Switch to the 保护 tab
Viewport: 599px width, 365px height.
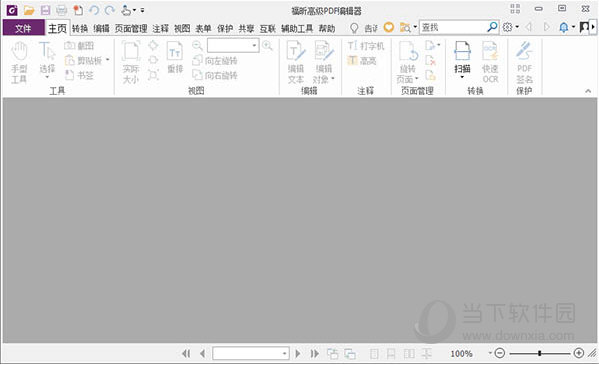(225, 29)
